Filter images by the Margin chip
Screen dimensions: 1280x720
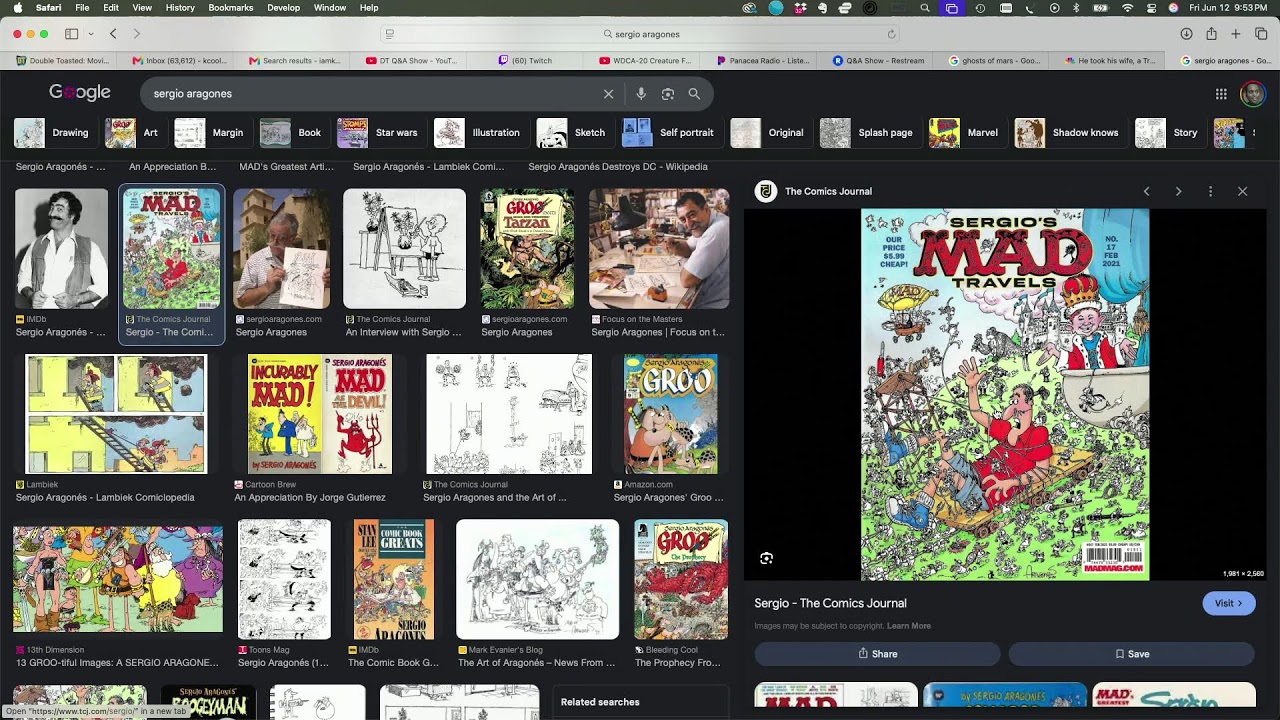click(x=210, y=133)
